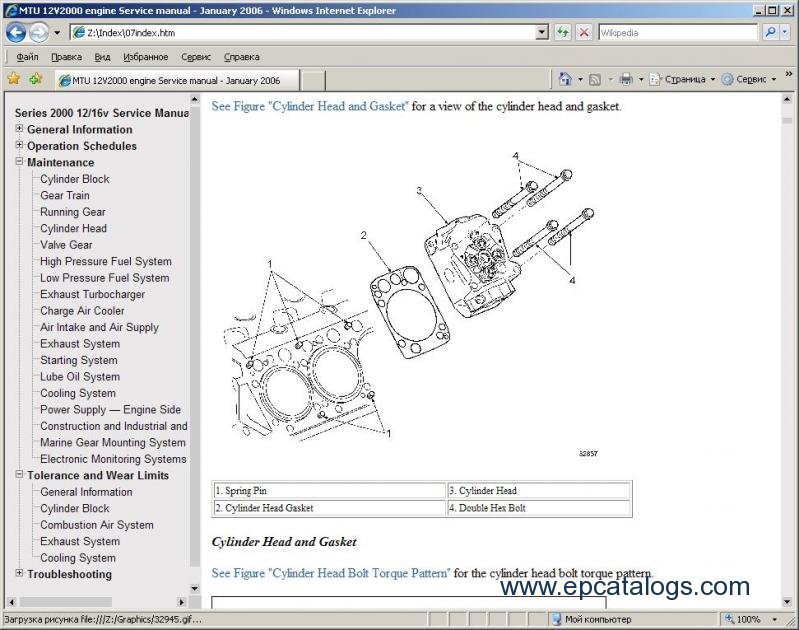Click the Stop loading X icon
Viewport: 799px width, 630px height.
584,32
